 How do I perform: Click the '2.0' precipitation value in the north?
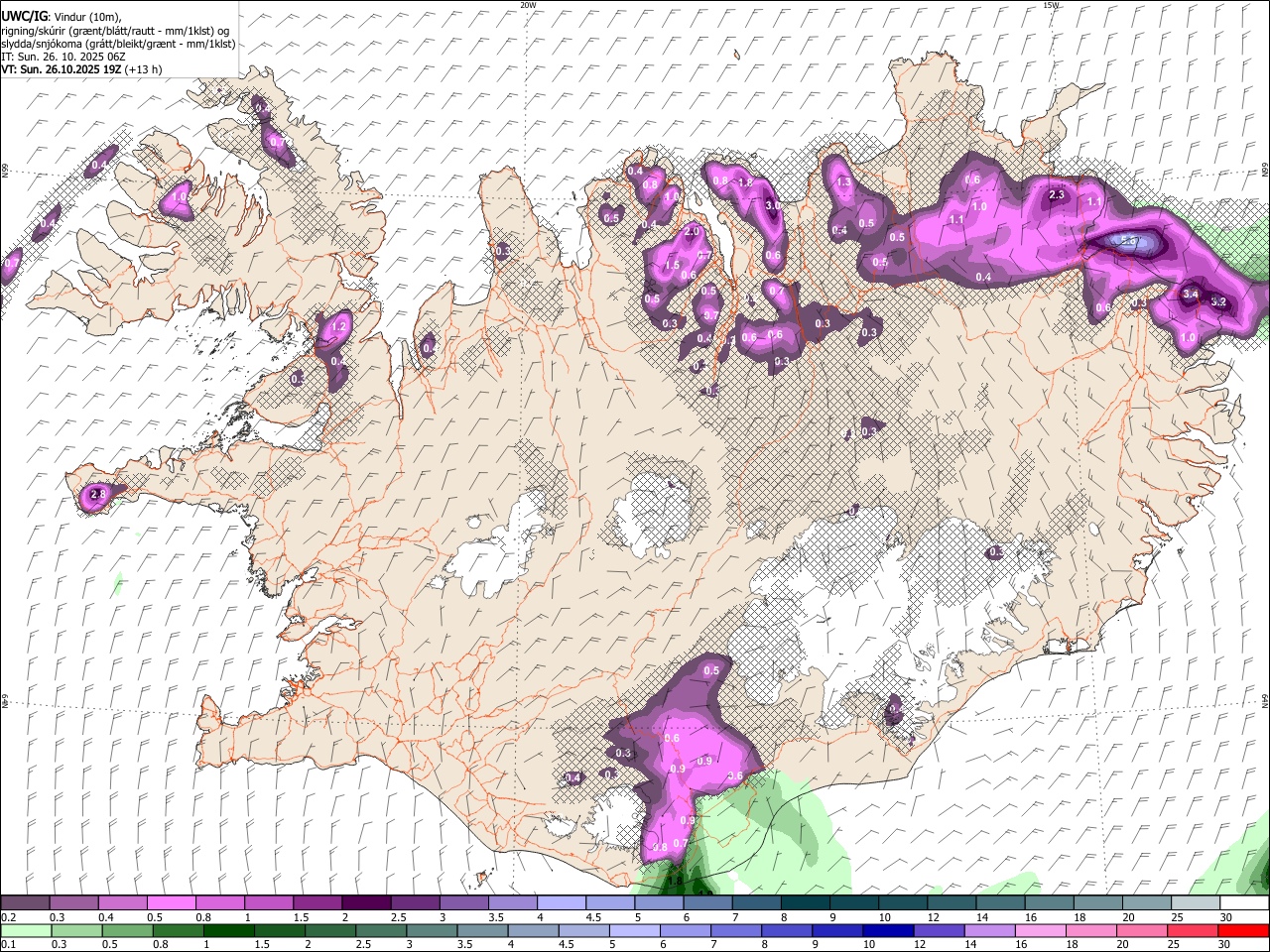[x=692, y=231]
